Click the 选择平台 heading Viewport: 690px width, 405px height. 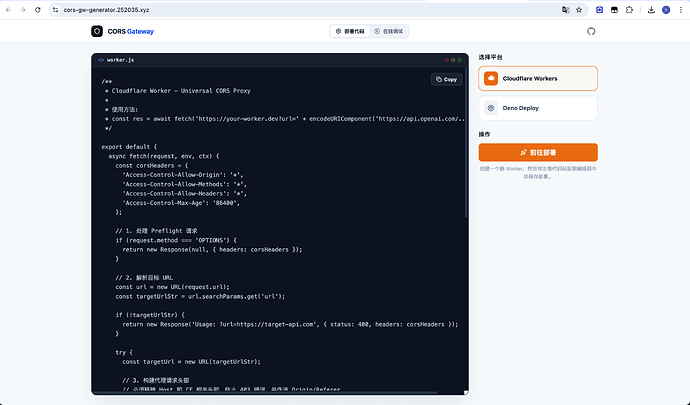point(490,57)
